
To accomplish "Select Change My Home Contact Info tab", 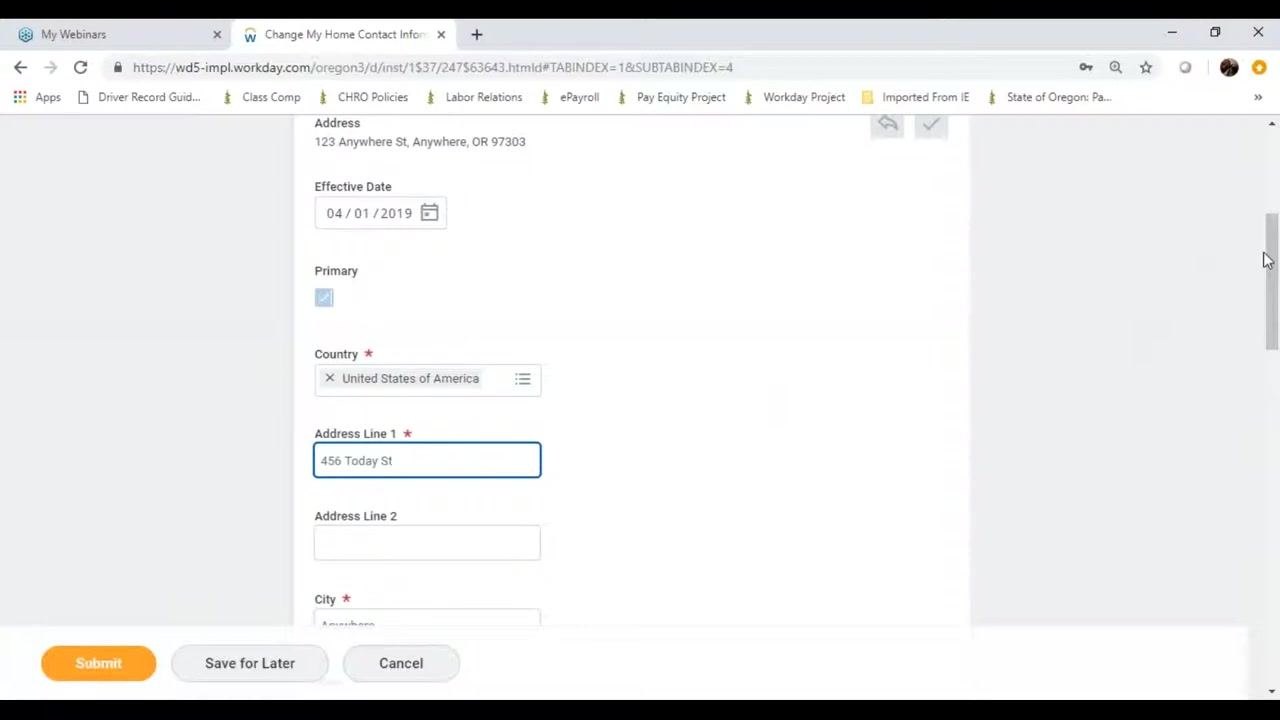I will coord(342,34).
